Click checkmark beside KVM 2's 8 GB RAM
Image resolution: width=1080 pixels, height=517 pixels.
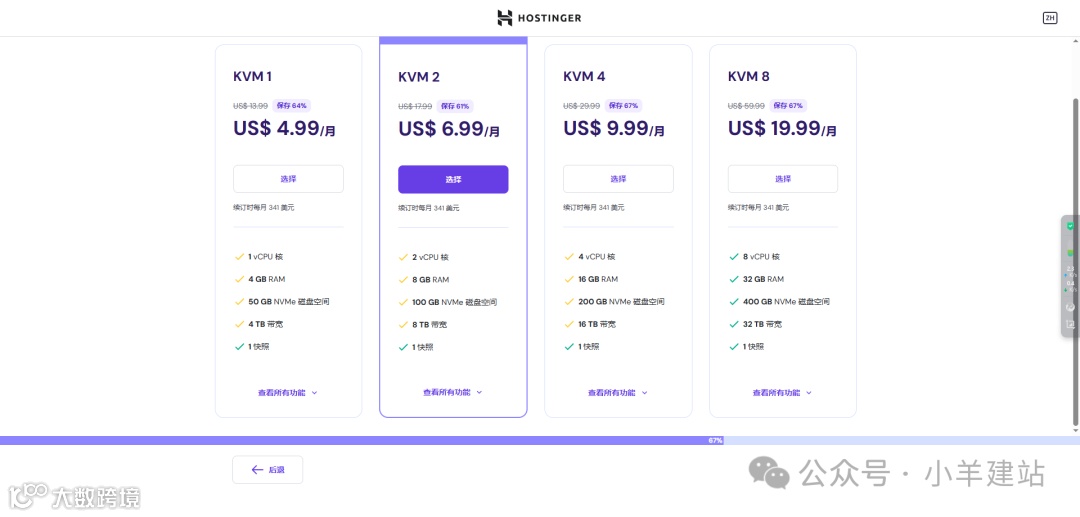(404, 279)
